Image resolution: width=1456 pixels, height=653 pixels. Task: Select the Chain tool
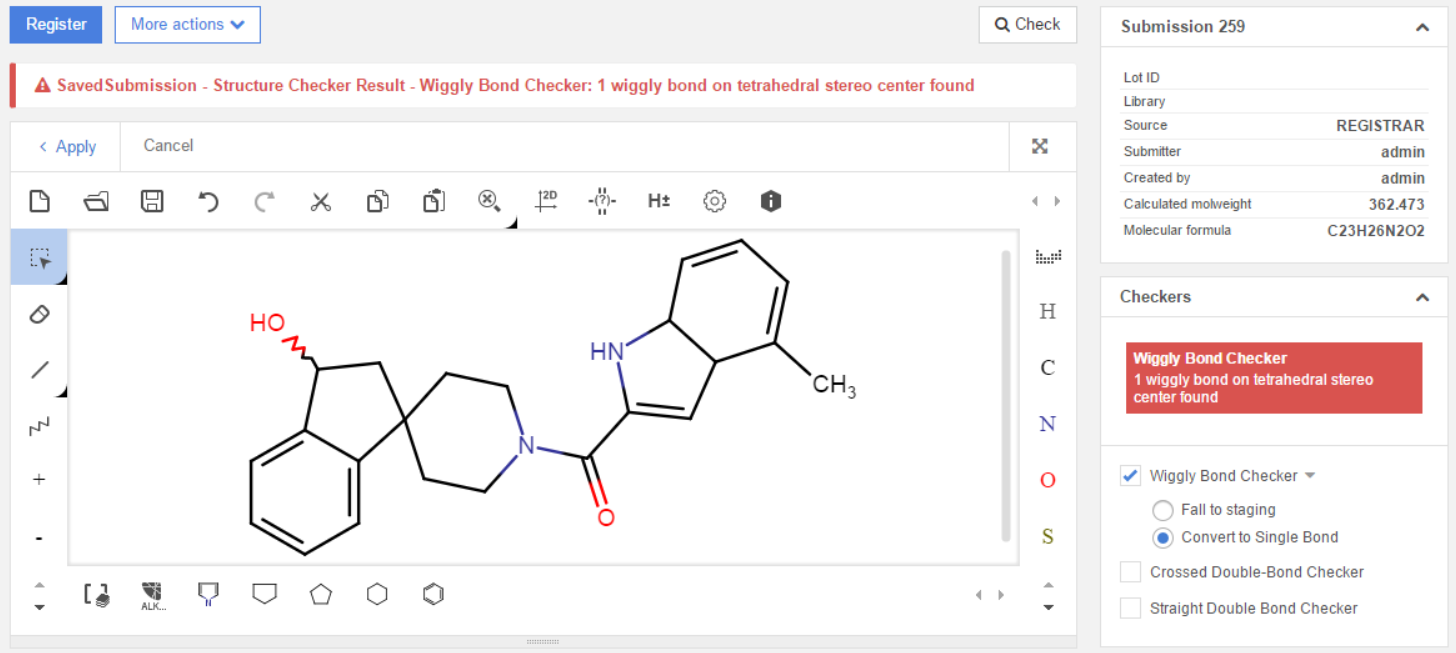pyautogui.click(x=40, y=426)
